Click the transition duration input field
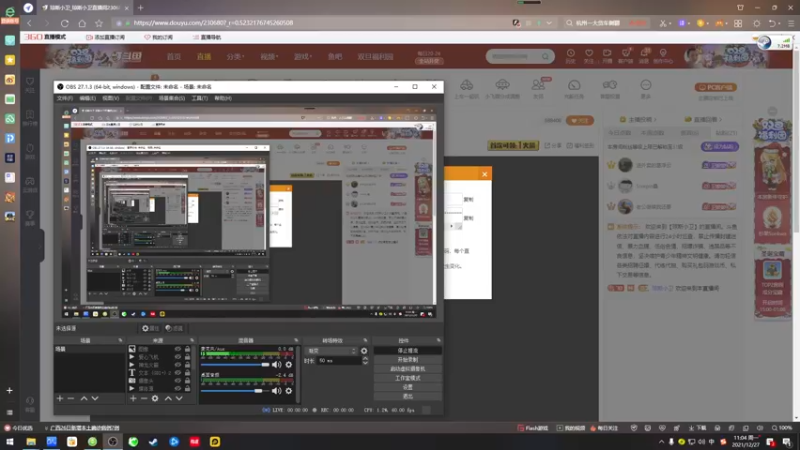800x450 pixels. [x=338, y=361]
